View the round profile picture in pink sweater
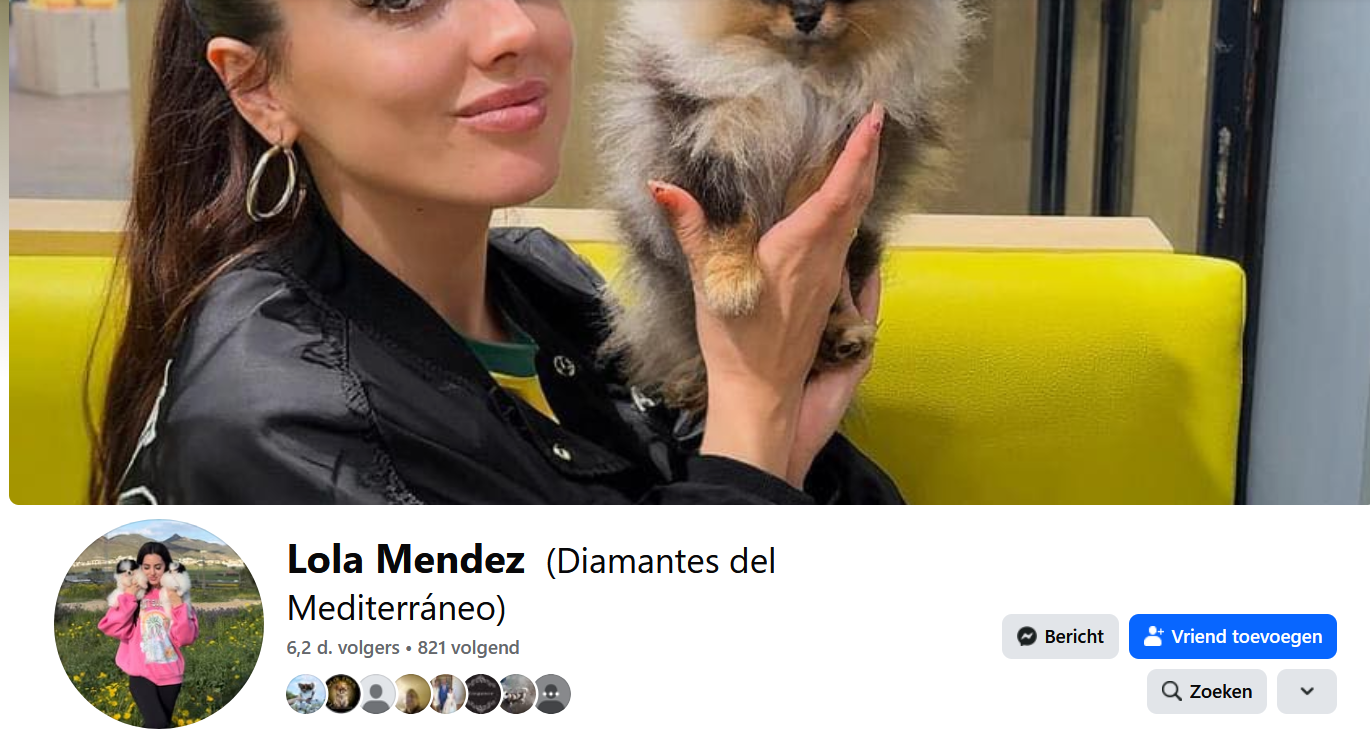This screenshot has width=1370, height=733. coord(159,624)
